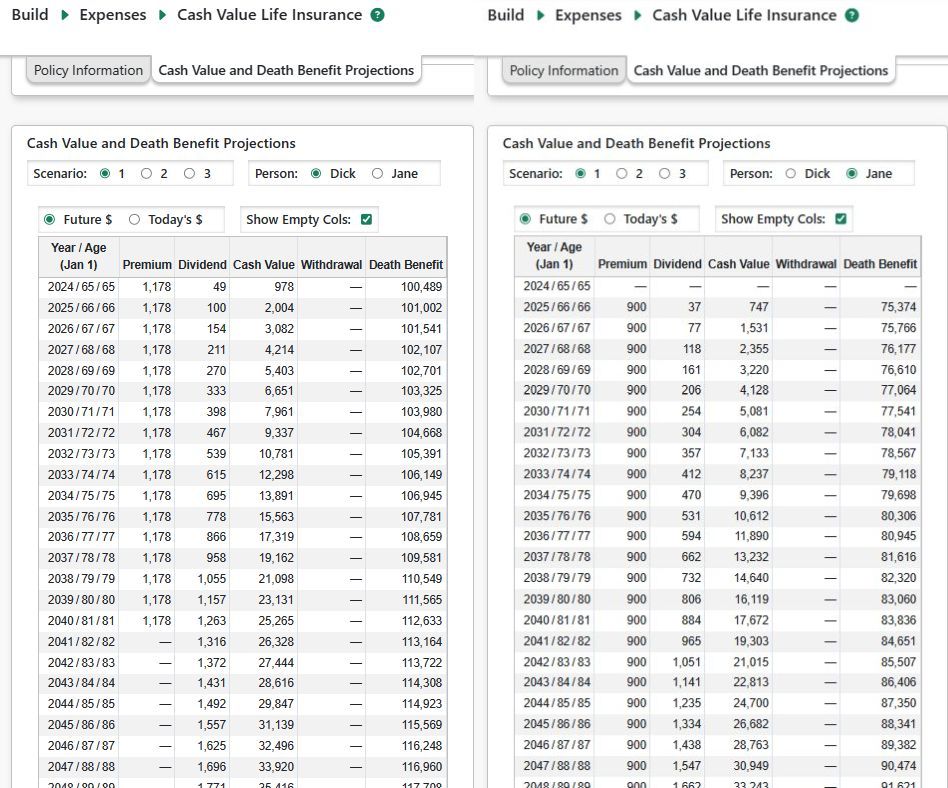Screen dimensions: 948x788
Task: Select Scenario 2 radio in right panel
Action: coord(622,174)
